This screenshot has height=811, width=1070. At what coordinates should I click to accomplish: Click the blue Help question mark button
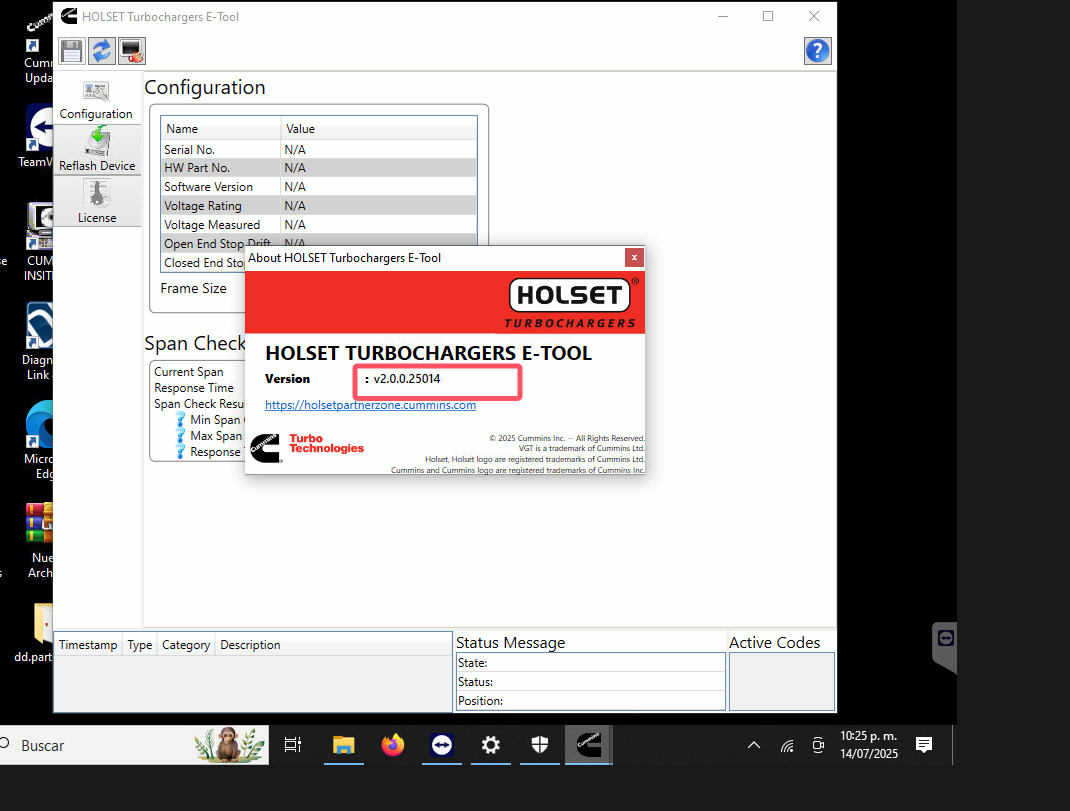(817, 50)
